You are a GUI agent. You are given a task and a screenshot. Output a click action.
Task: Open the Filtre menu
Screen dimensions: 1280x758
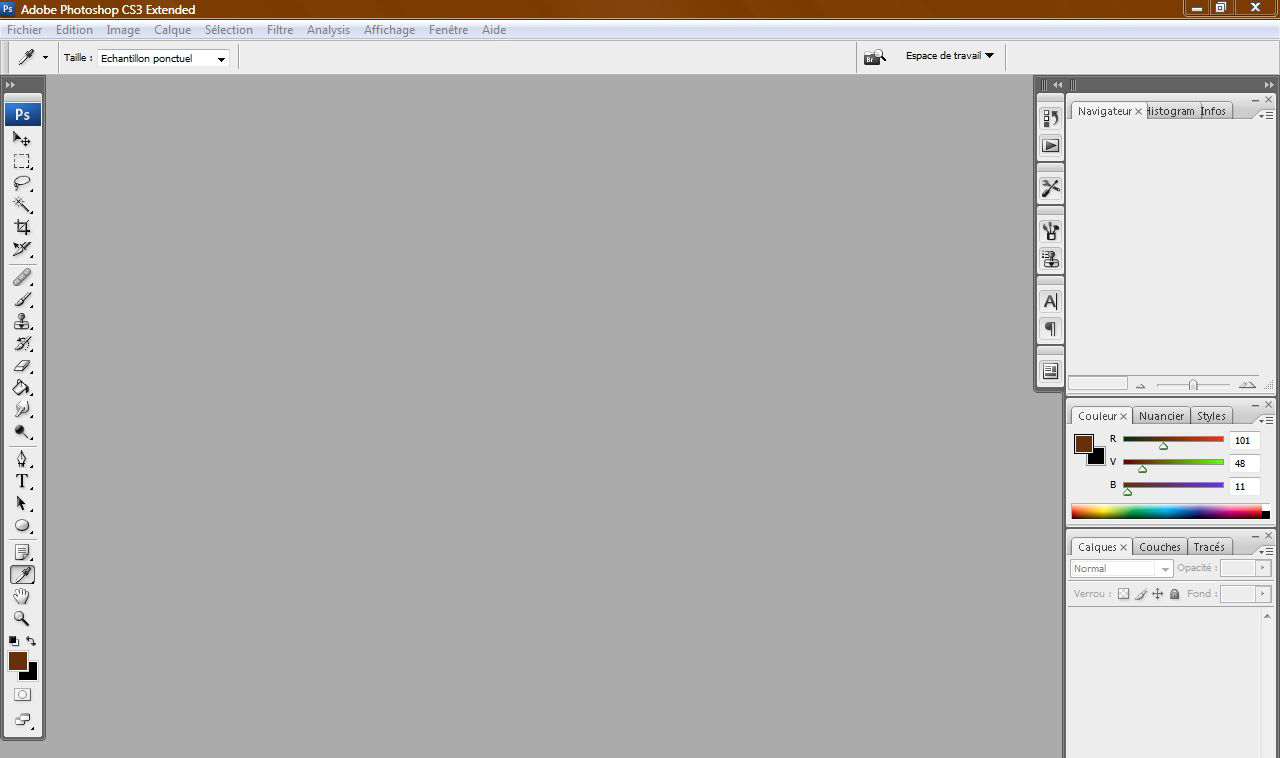point(280,30)
